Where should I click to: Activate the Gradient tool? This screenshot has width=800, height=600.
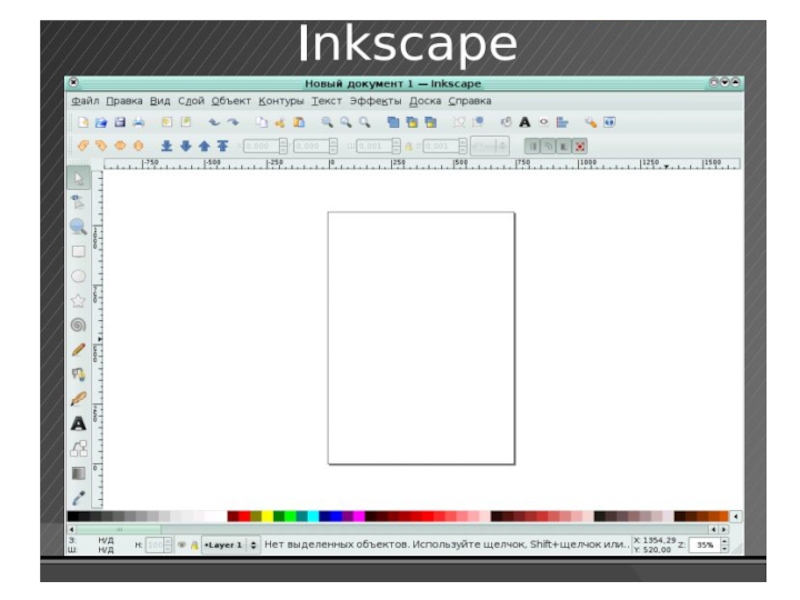[x=78, y=472]
